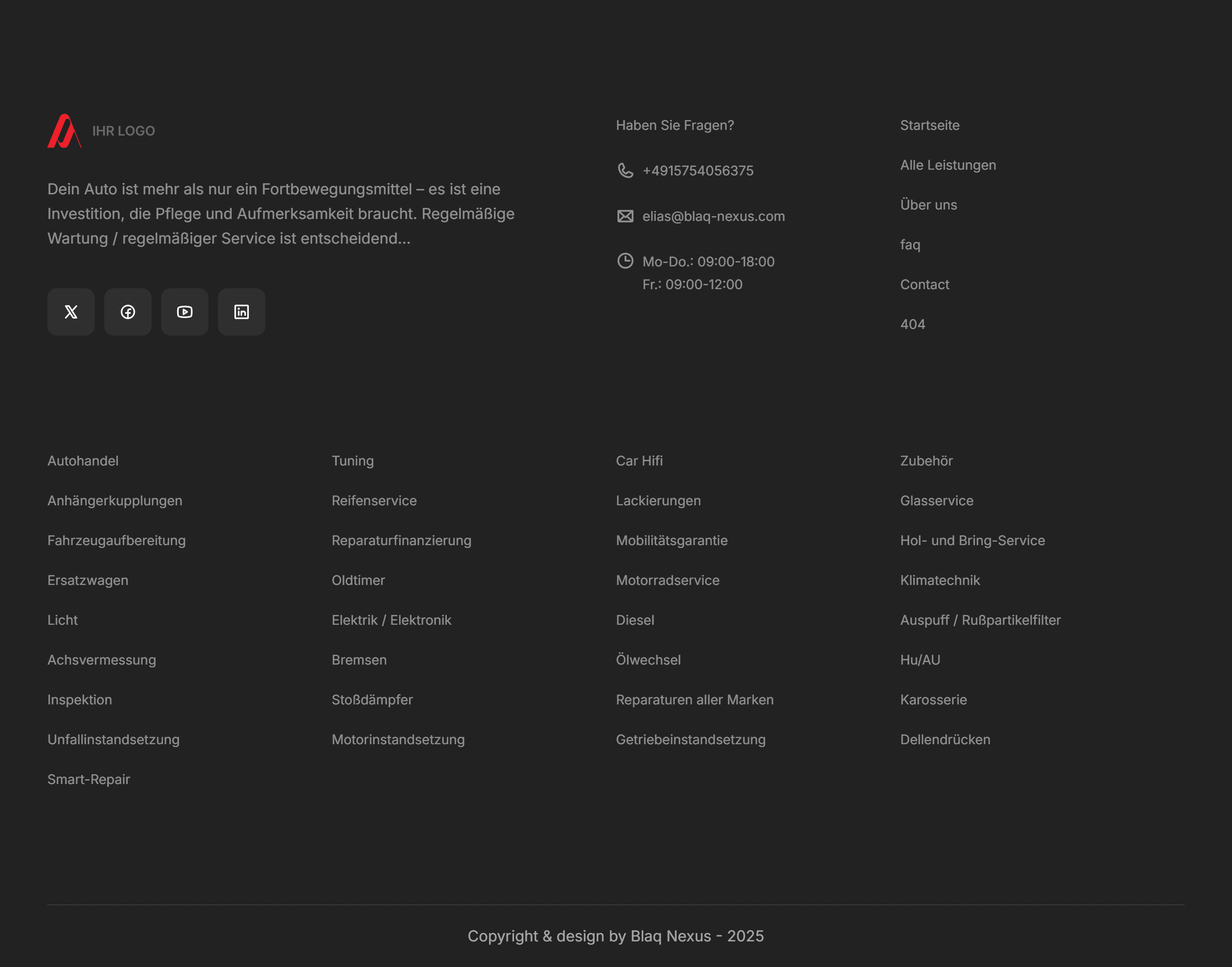
Task: Open the Contact page
Action: (924, 285)
